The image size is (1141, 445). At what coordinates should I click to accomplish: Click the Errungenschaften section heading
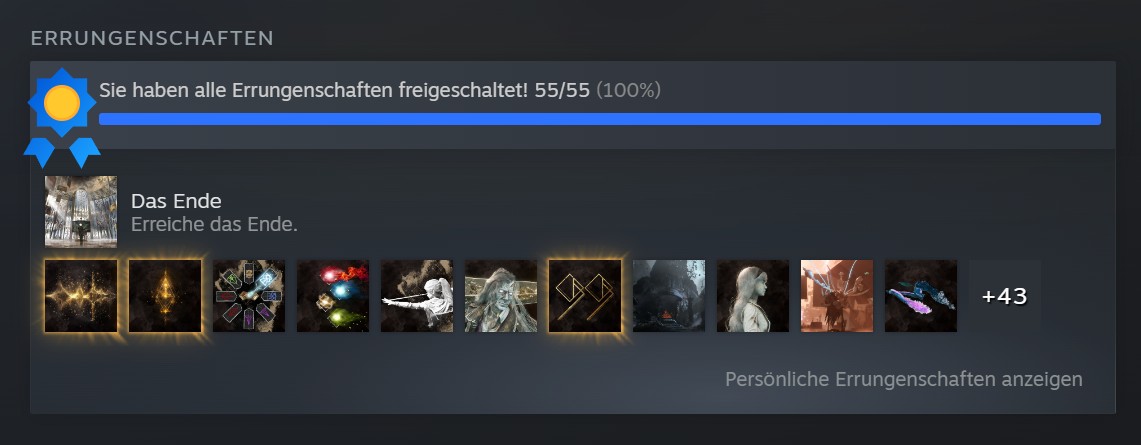152,39
